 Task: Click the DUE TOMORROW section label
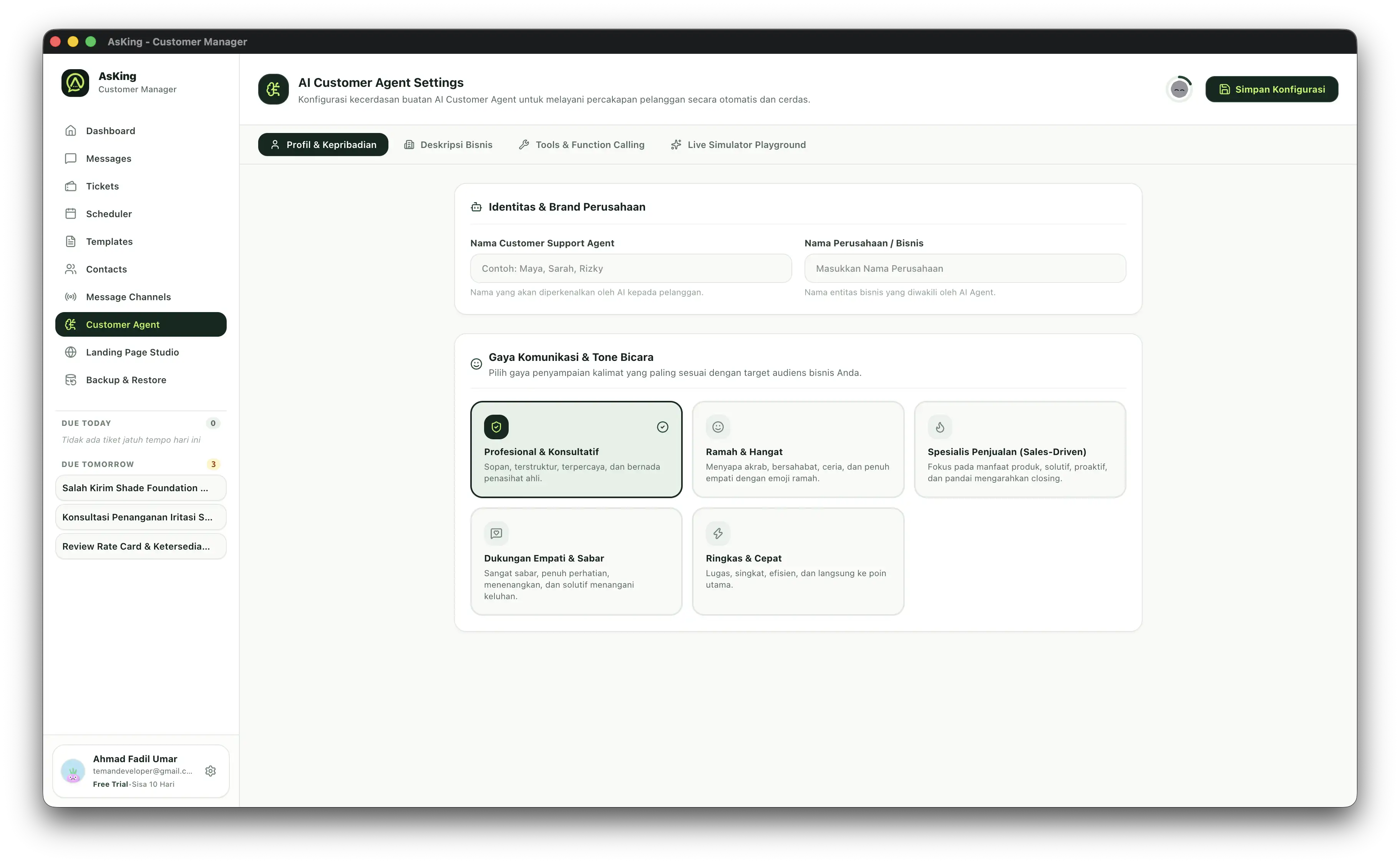[98, 465]
